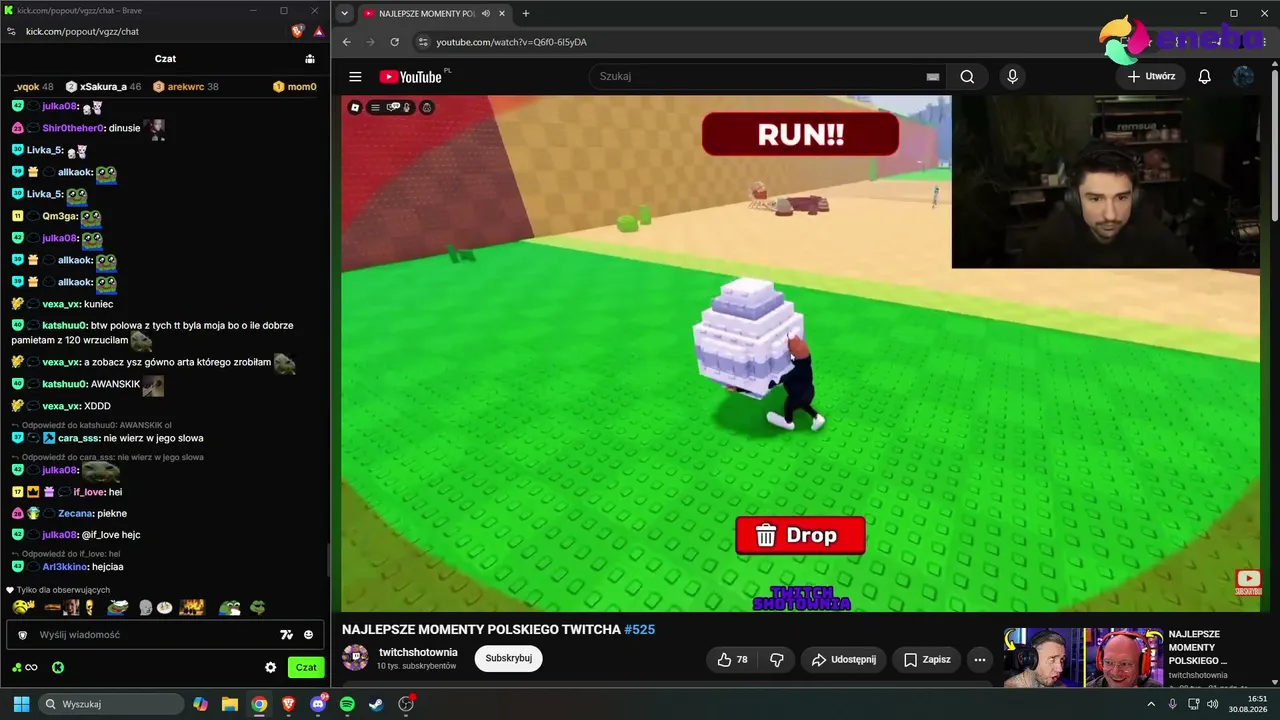Save the video with Zapisz
1280x720 pixels.
click(927, 660)
